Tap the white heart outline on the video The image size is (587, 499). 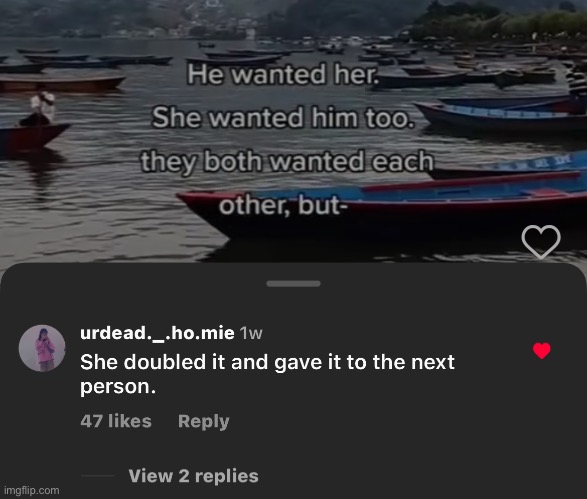tap(541, 242)
